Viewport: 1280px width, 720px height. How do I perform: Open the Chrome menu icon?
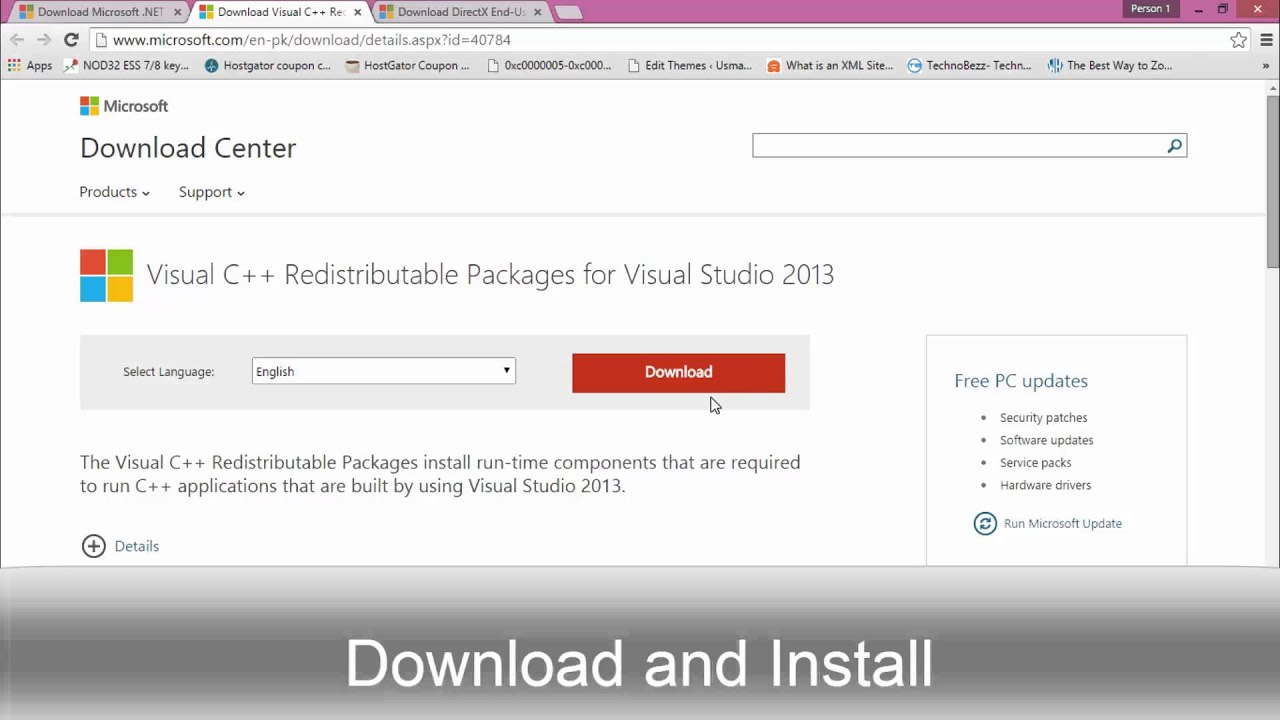[x=1265, y=40]
